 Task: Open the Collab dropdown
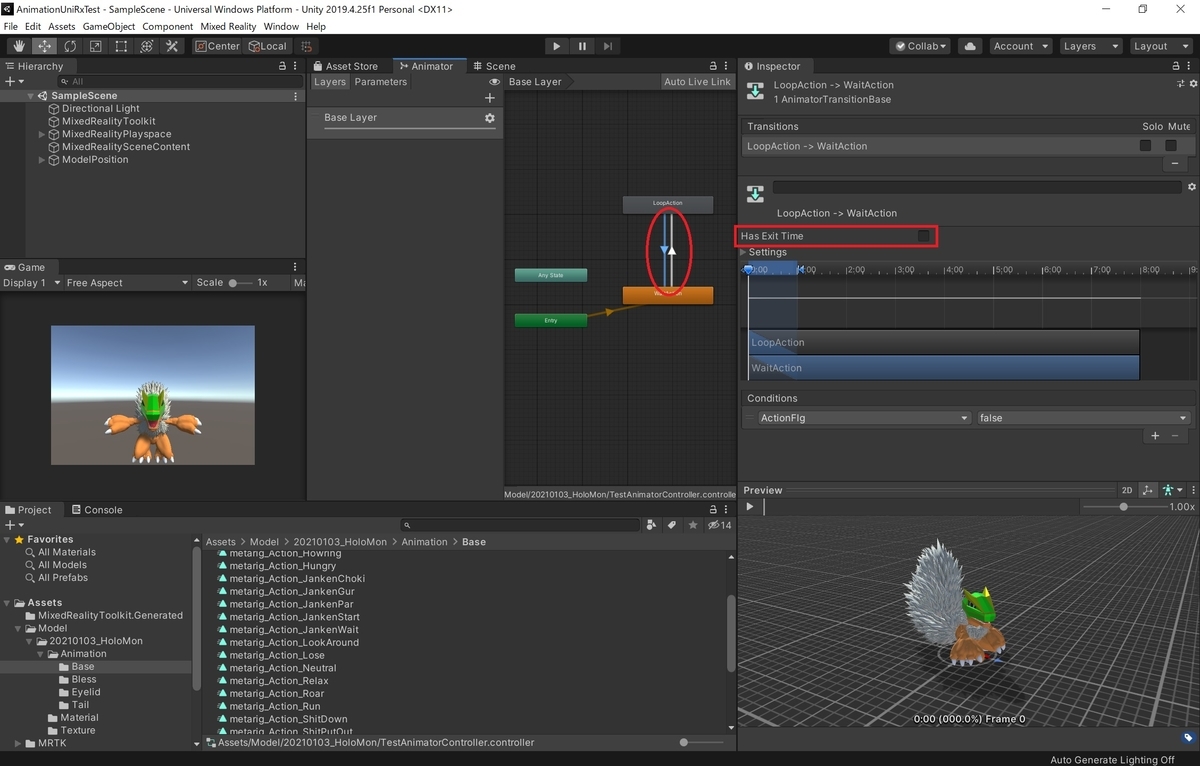tap(920, 46)
